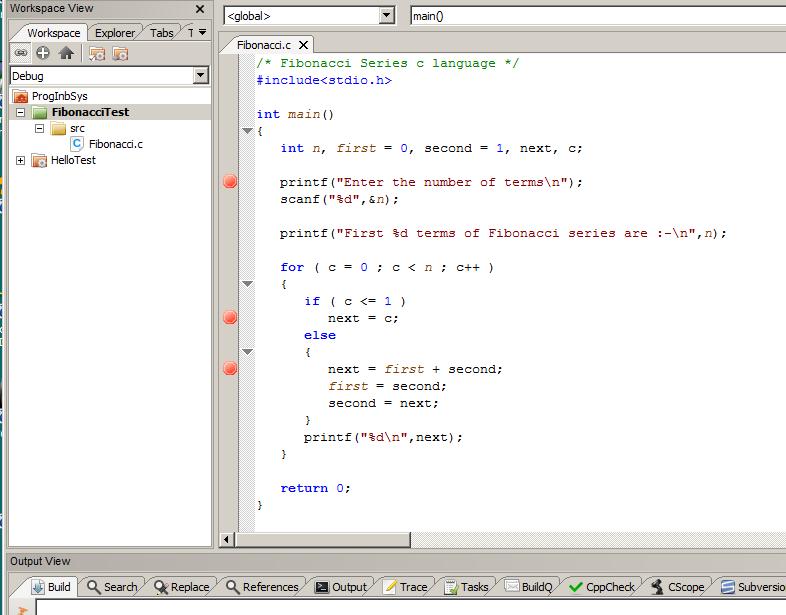Click the 'int main()' declaration line
This screenshot has width=786, height=615.
click(295, 114)
